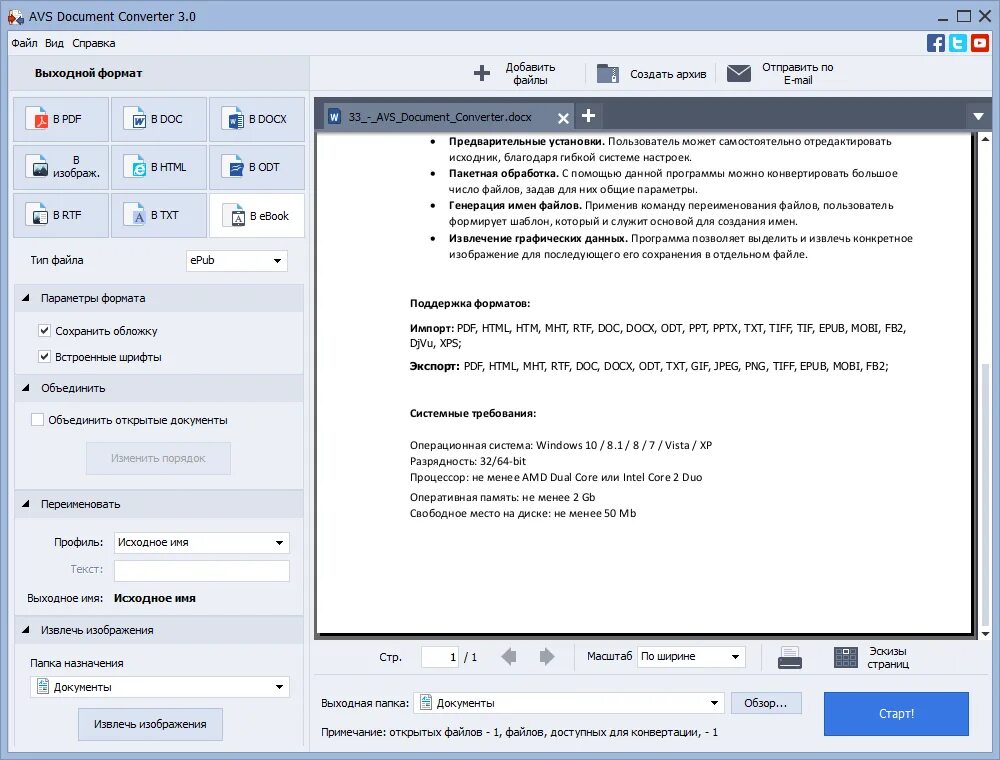The width and height of the screenshot is (1000, 760).
Task: Click the 'Отправить по E-mail' label
Action: tap(798, 73)
